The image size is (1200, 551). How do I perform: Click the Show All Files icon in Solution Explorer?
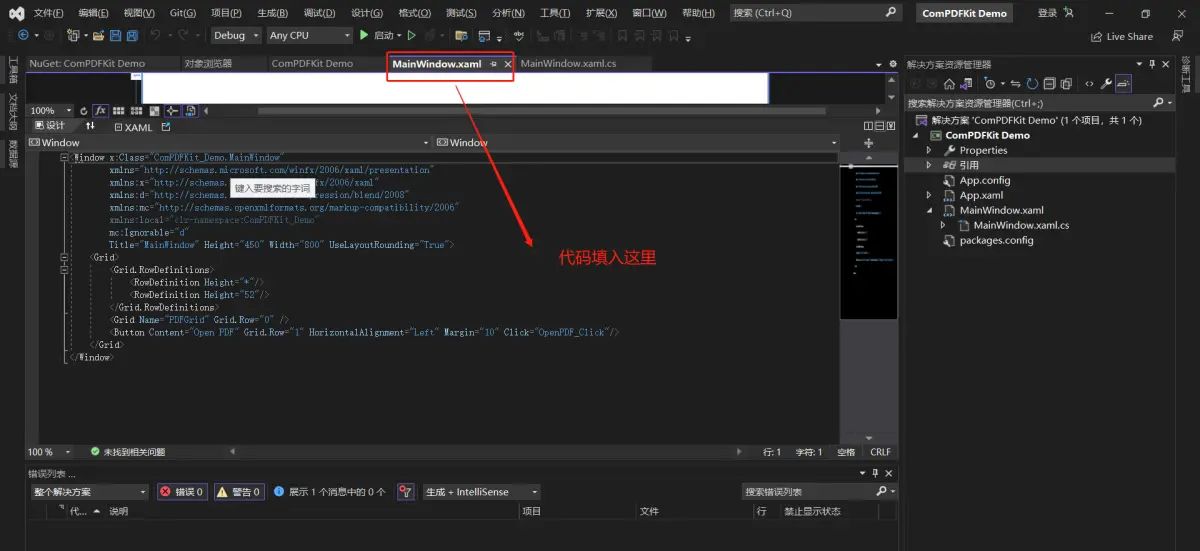coord(1066,84)
